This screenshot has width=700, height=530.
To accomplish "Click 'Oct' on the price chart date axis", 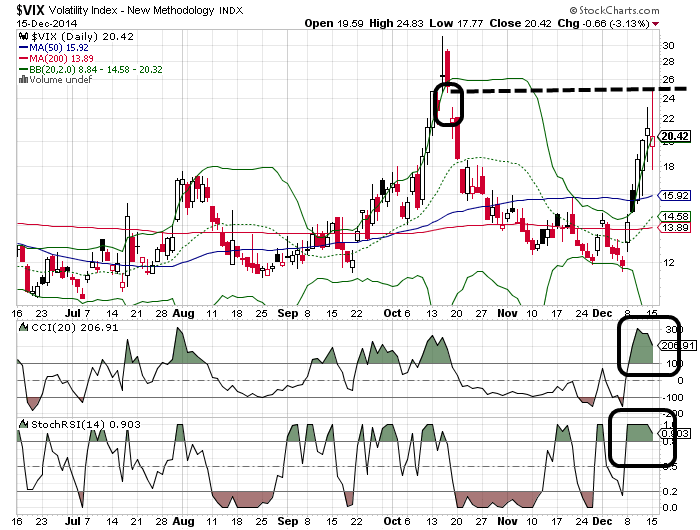I will pos(392,313).
